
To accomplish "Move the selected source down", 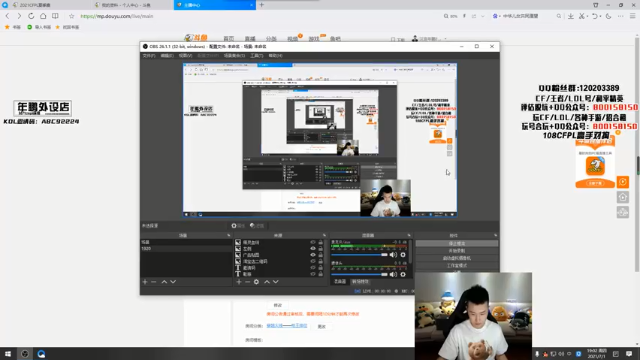I will point(276,282).
